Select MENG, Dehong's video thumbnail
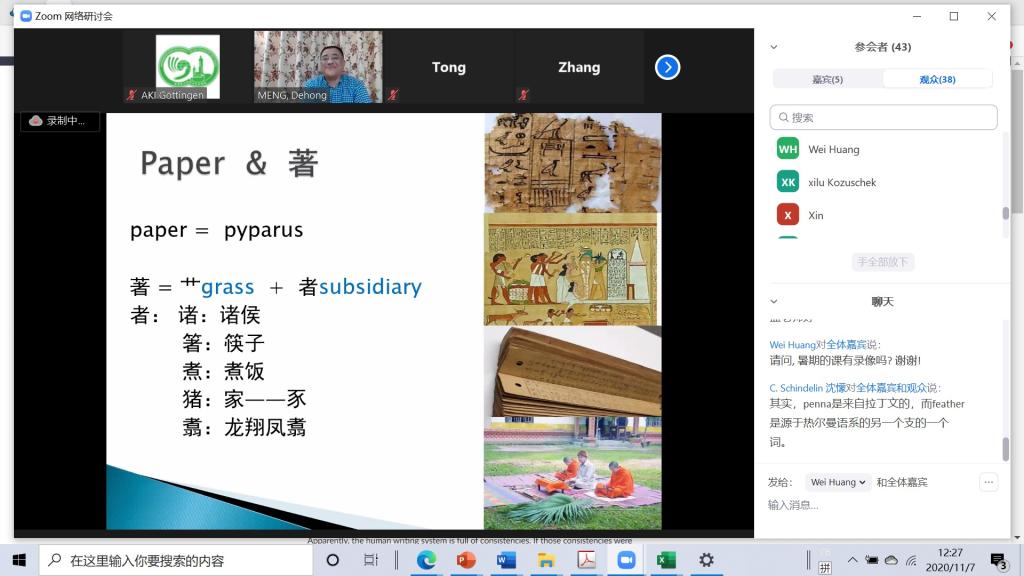The height and width of the screenshot is (576, 1024). click(318, 67)
